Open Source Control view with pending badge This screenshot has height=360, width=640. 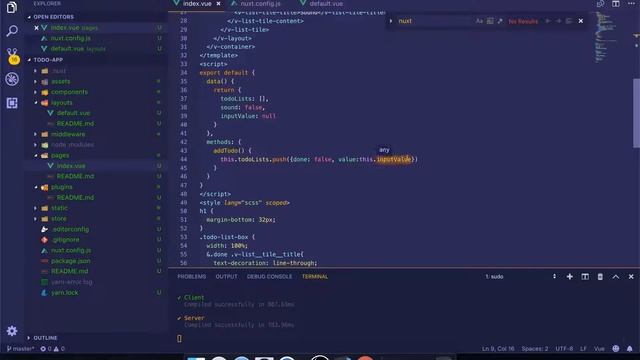(12, 56)
